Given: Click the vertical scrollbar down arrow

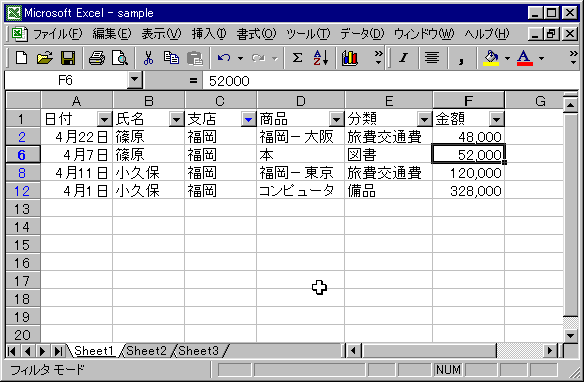Looking at the screenshot, I should tap(570, 335).
